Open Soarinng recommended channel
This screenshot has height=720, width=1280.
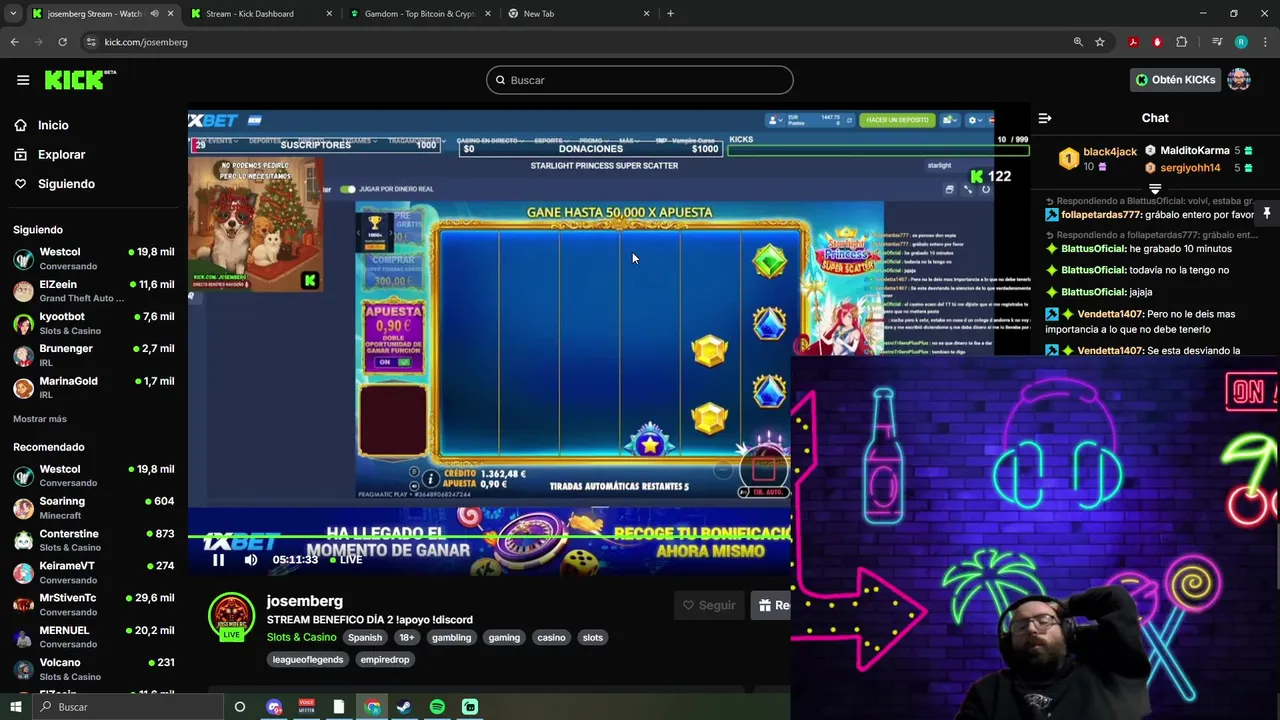(94, 507)
